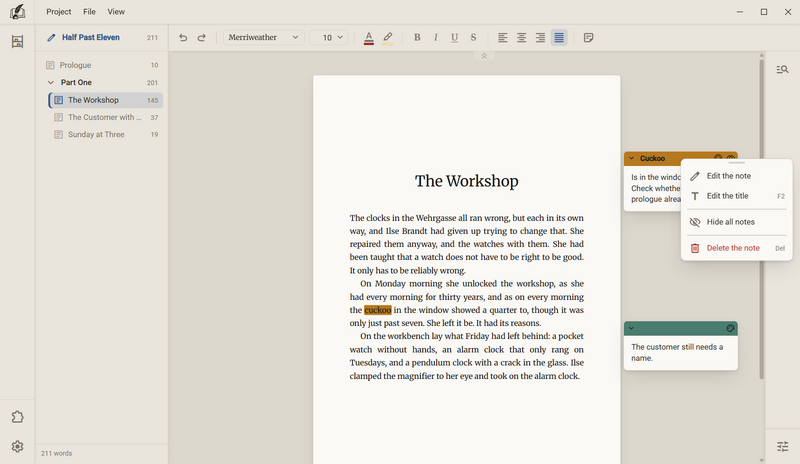Choose Delete the note in context menu

737,248
